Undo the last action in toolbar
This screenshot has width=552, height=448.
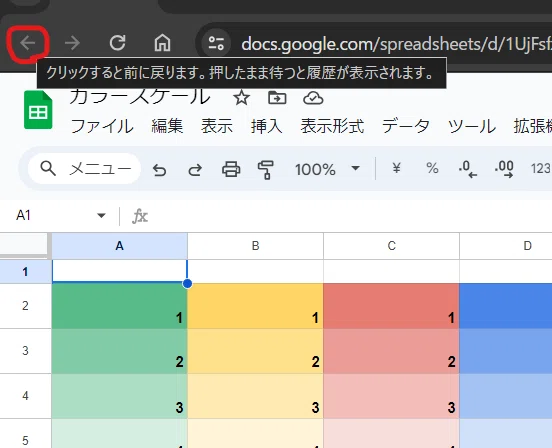click(159, 170)
